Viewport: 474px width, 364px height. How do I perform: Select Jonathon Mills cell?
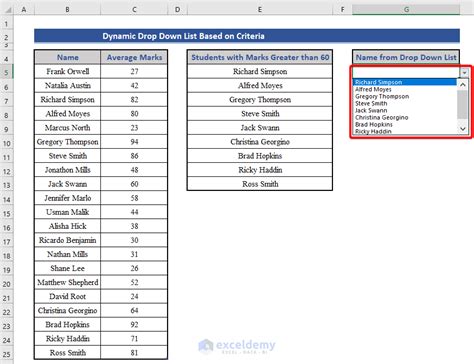67,170
